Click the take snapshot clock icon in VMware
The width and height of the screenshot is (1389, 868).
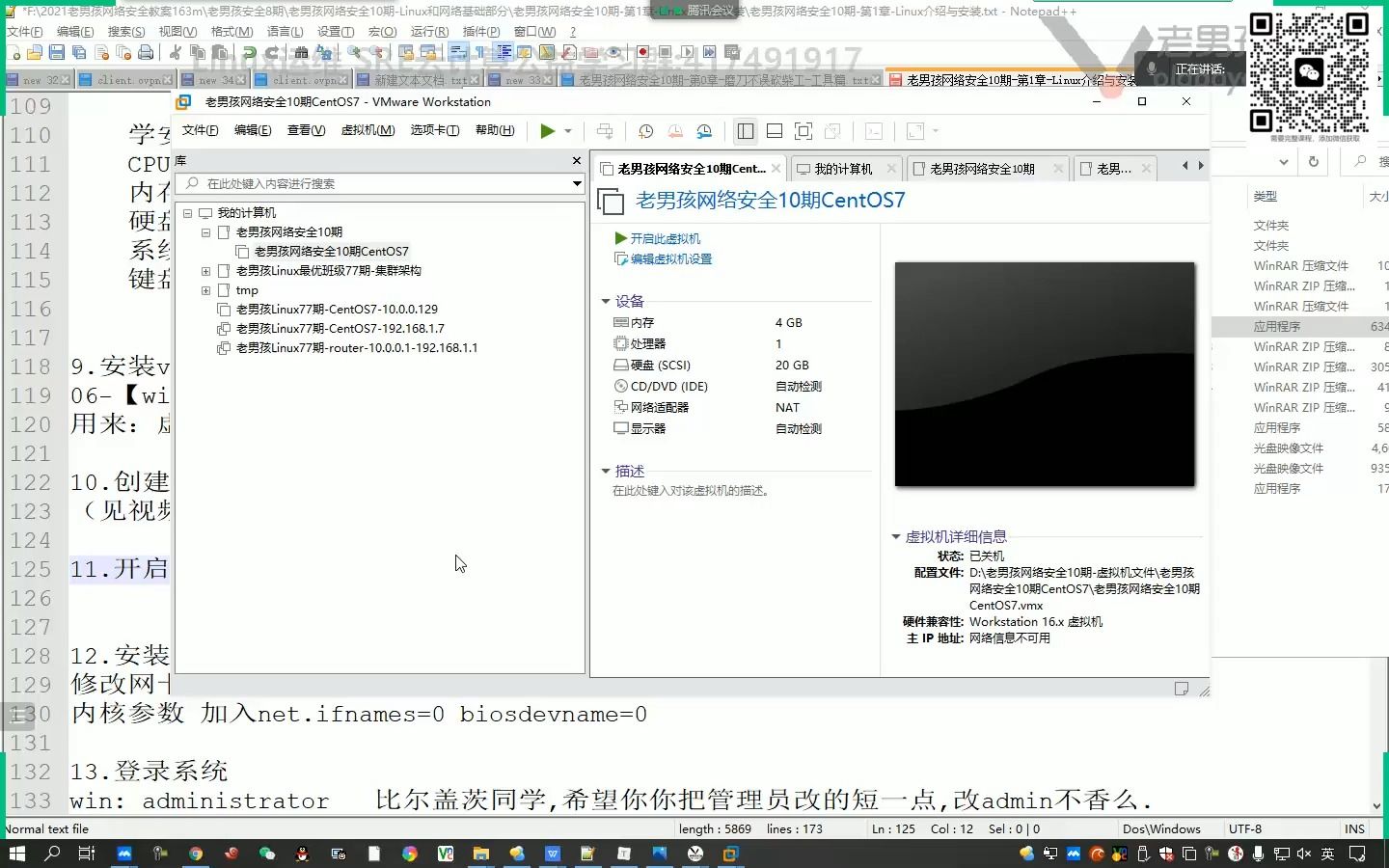tap(646, 131)
